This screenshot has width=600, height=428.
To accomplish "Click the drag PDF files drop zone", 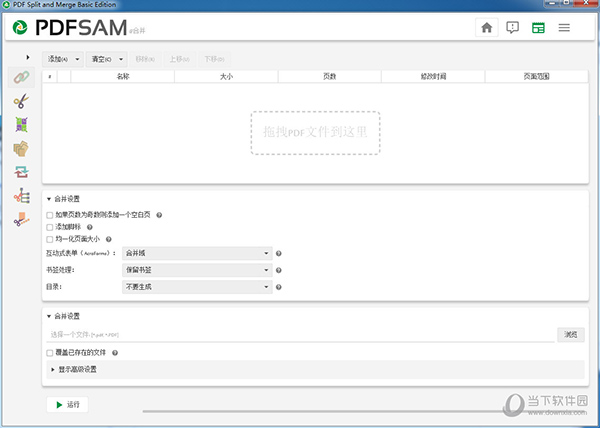I will point(315,133).
